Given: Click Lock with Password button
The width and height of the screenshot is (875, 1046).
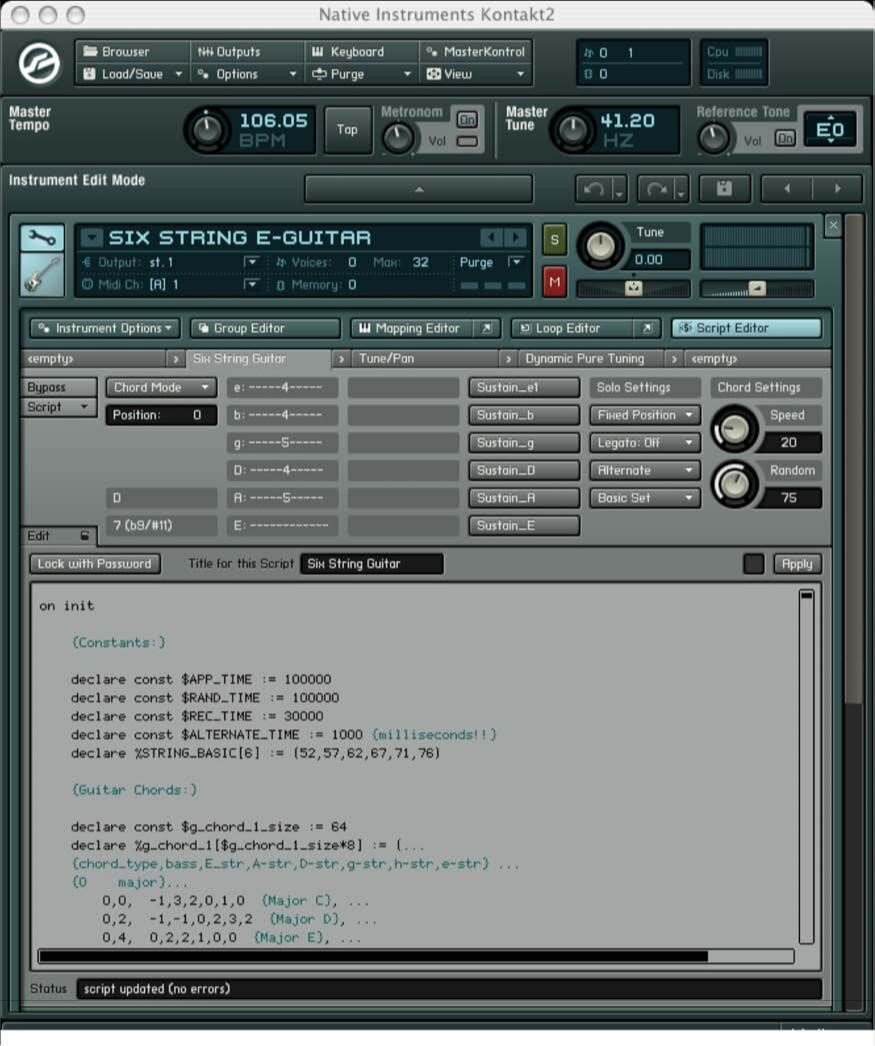Looking at the screenshot, I should 95,564.
